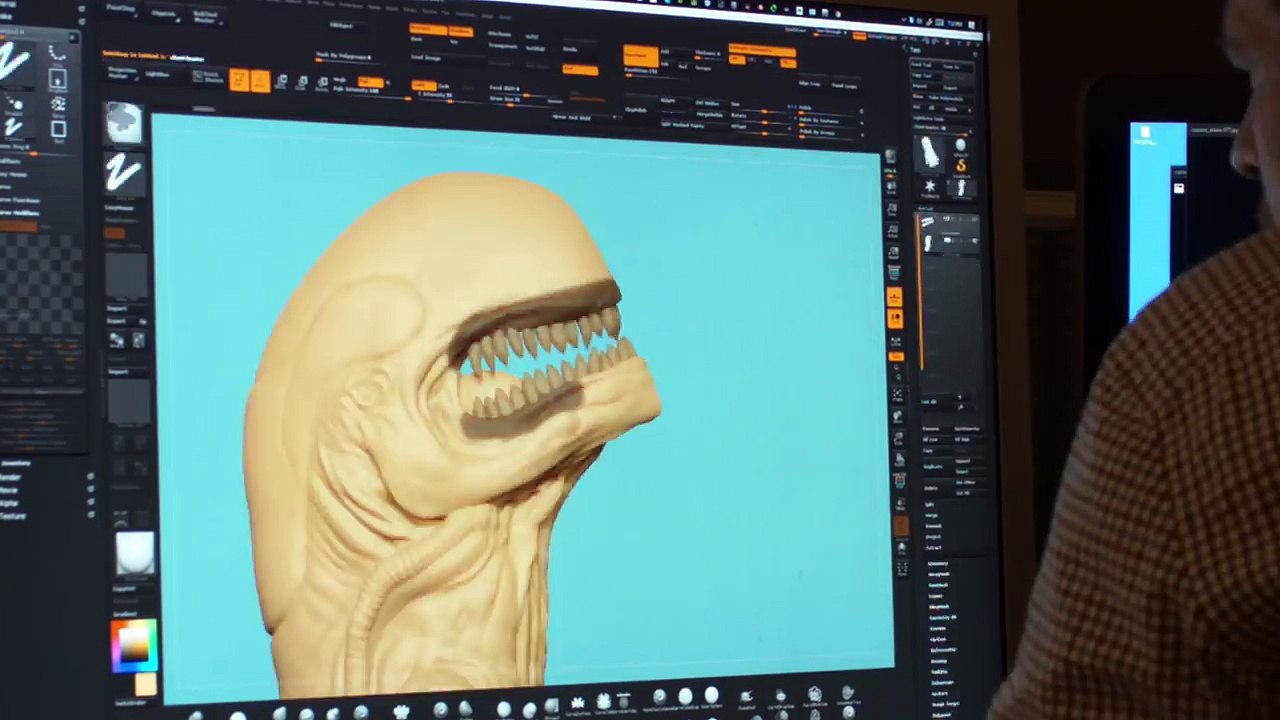Adjust the Draw Size slider
This screenshot has height=720, width=1280.
click(517, 99)
